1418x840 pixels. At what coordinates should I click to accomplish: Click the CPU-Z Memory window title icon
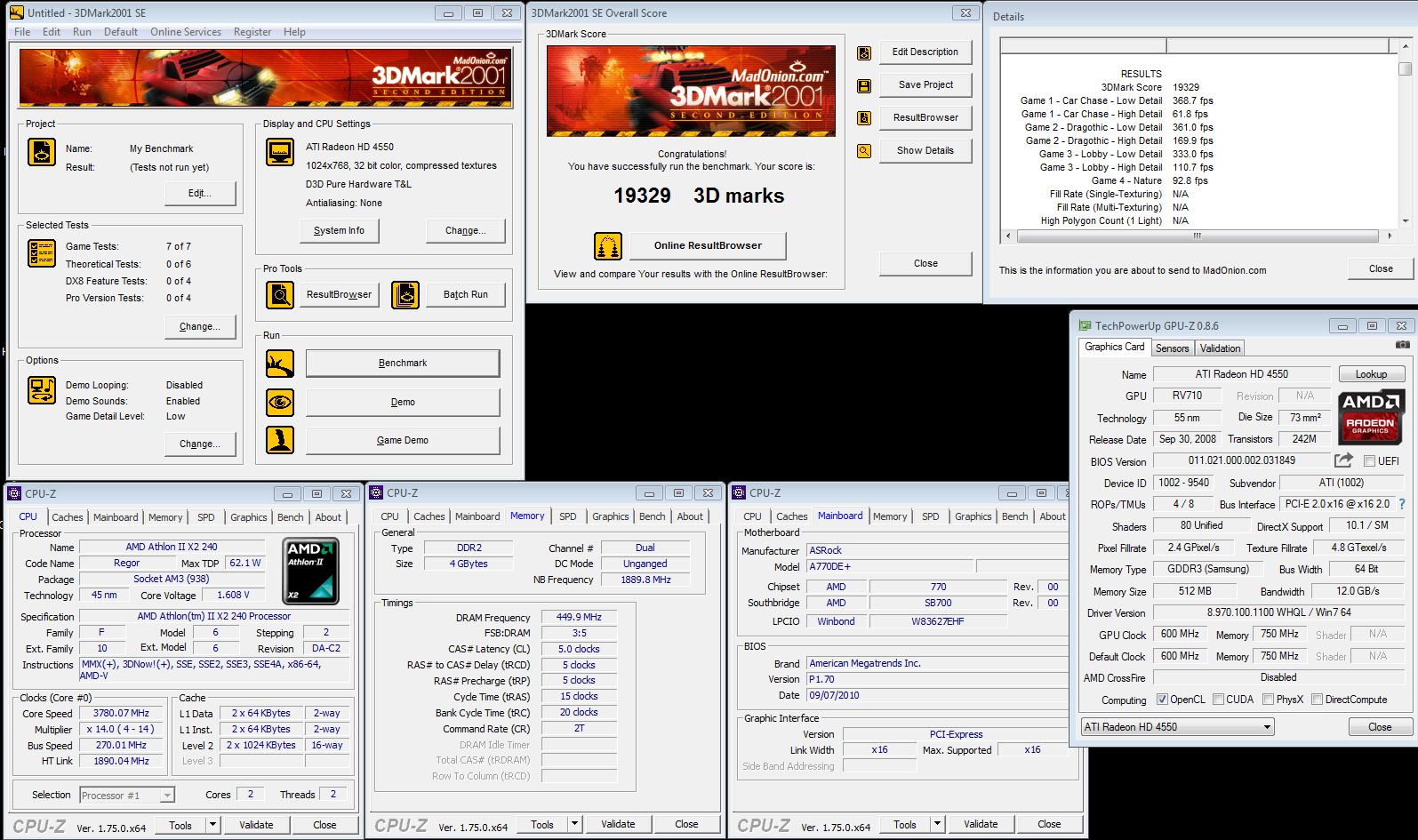tap(377, 492)
